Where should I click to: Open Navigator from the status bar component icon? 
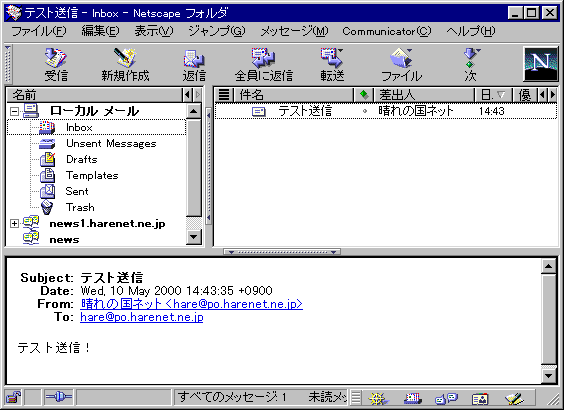[x=378, y=398]
